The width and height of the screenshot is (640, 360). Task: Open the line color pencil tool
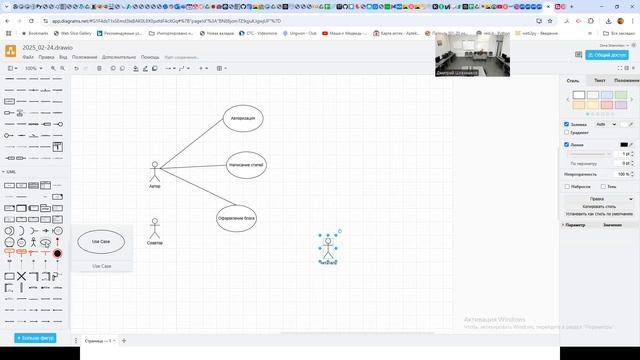pos(145,69)
